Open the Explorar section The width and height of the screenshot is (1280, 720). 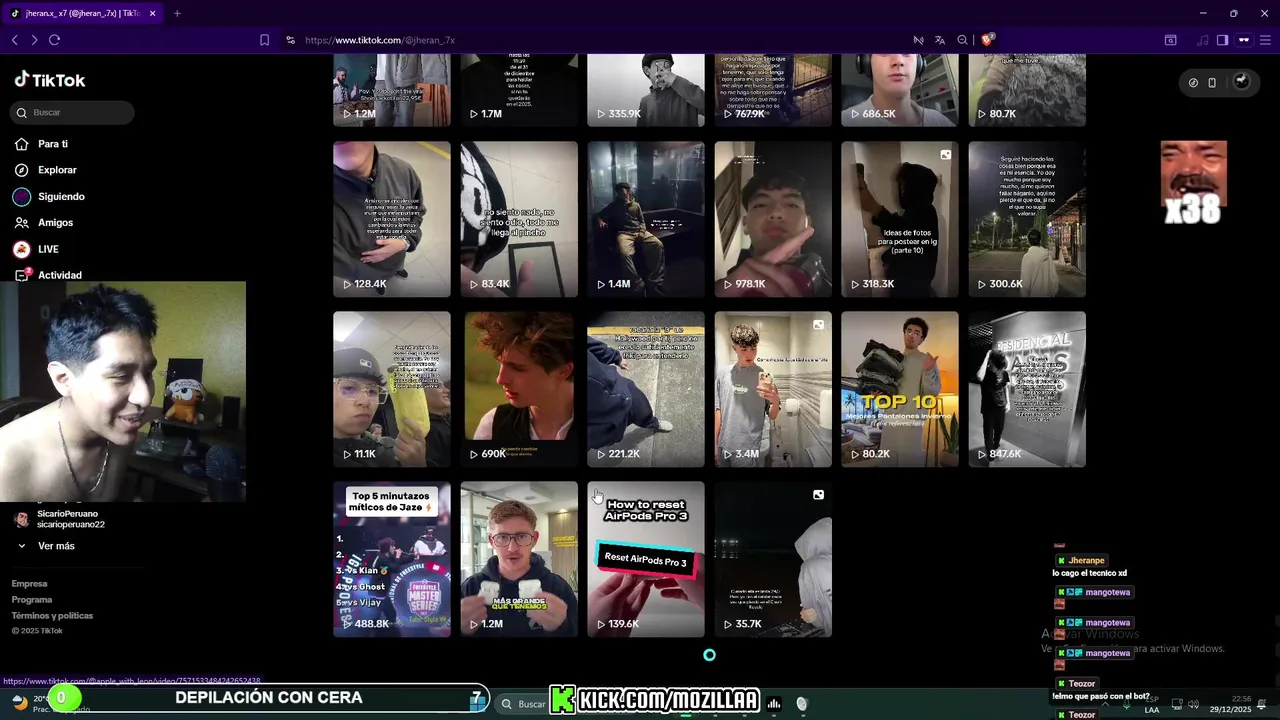[x=57, y=170]
